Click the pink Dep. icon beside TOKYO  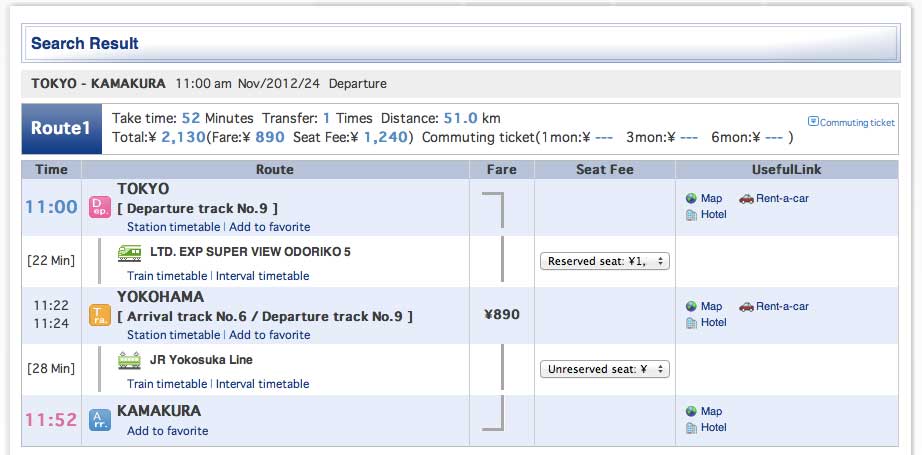pyautogui.click(x=100, y=208)
